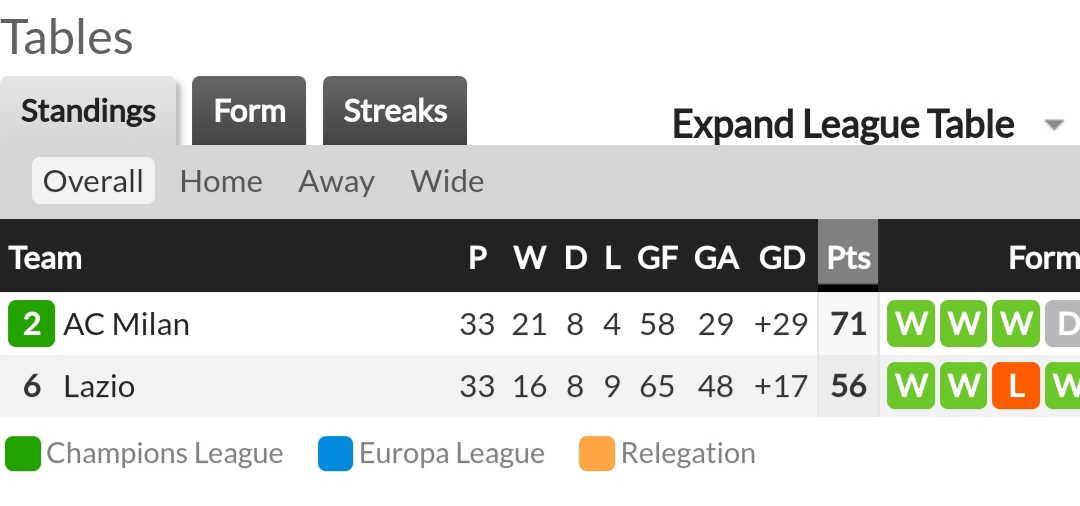Click AC Milan's green position 2 badge
This screenshot has height=506, width=1080.
[31, 324]
